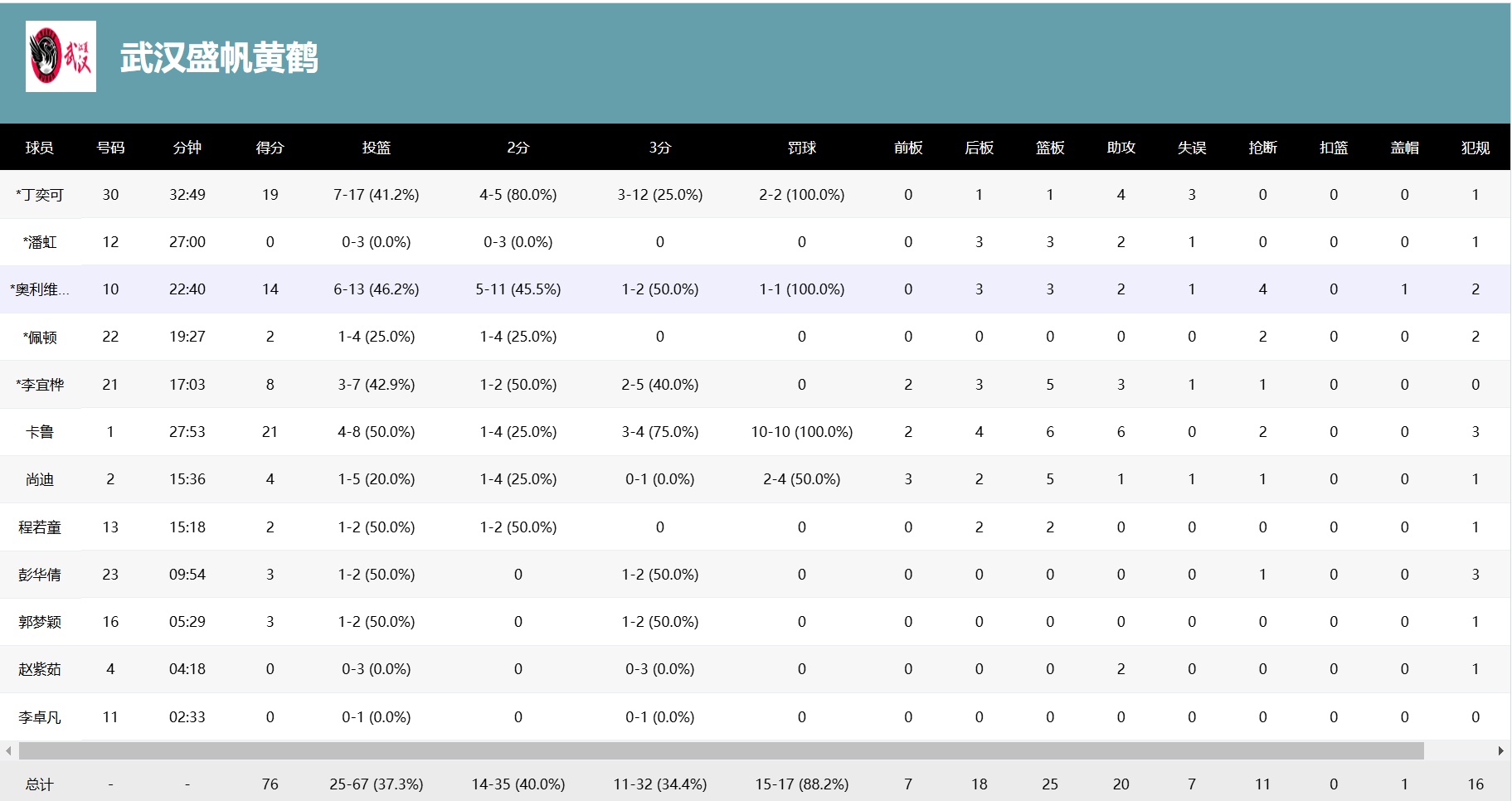Click the 犯规 column header
Viewport: 1512px width, 801px height.
[1475, 148]
